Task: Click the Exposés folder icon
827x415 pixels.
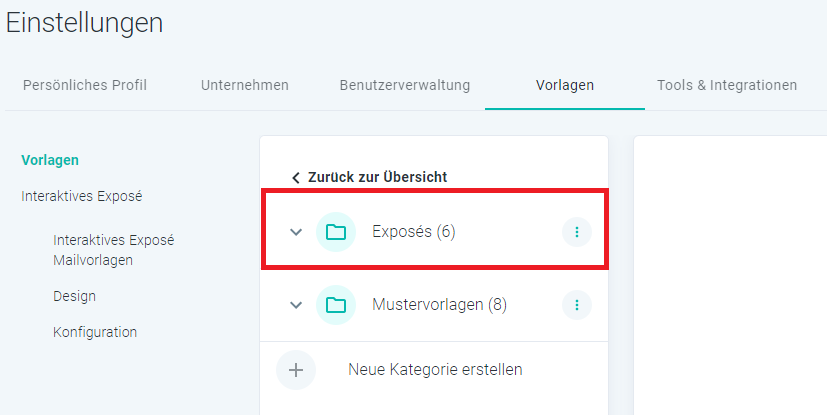Action: (x=336, y=232)
